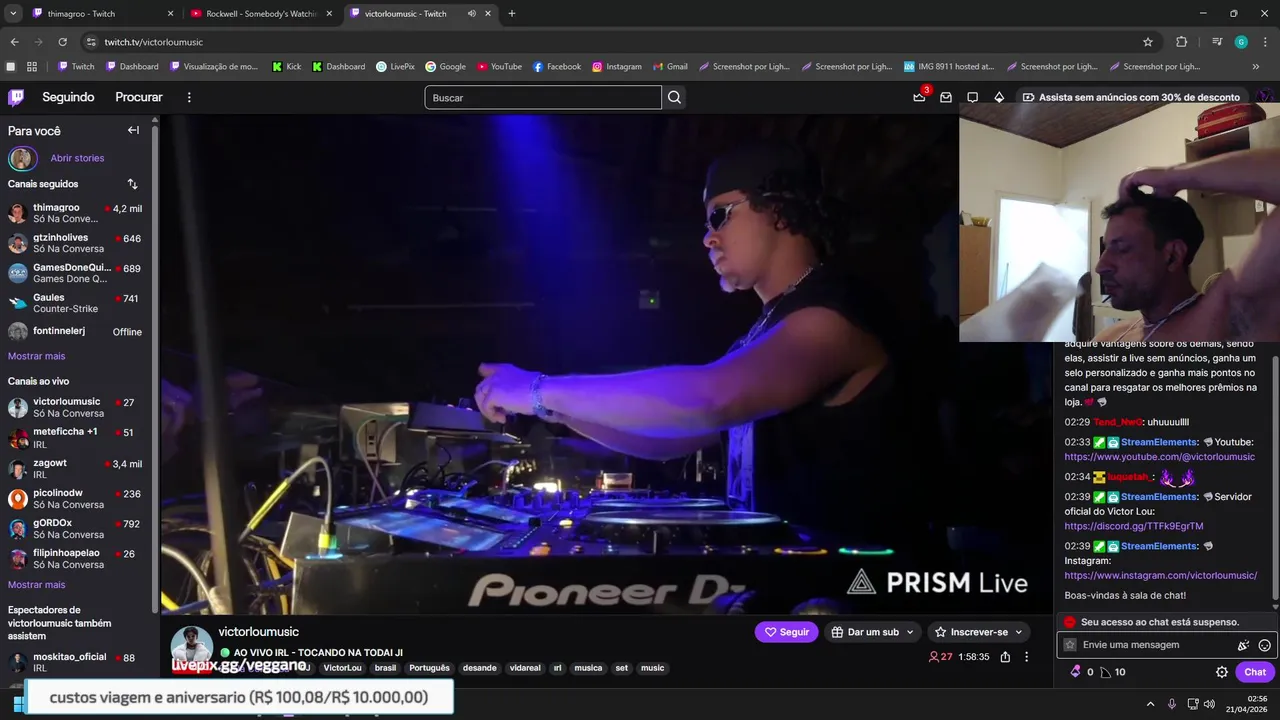This screenshot has width=1280, height=720.
Task: Open the microphone tray icon in taskbar
Action: [x=1171, y=704]
